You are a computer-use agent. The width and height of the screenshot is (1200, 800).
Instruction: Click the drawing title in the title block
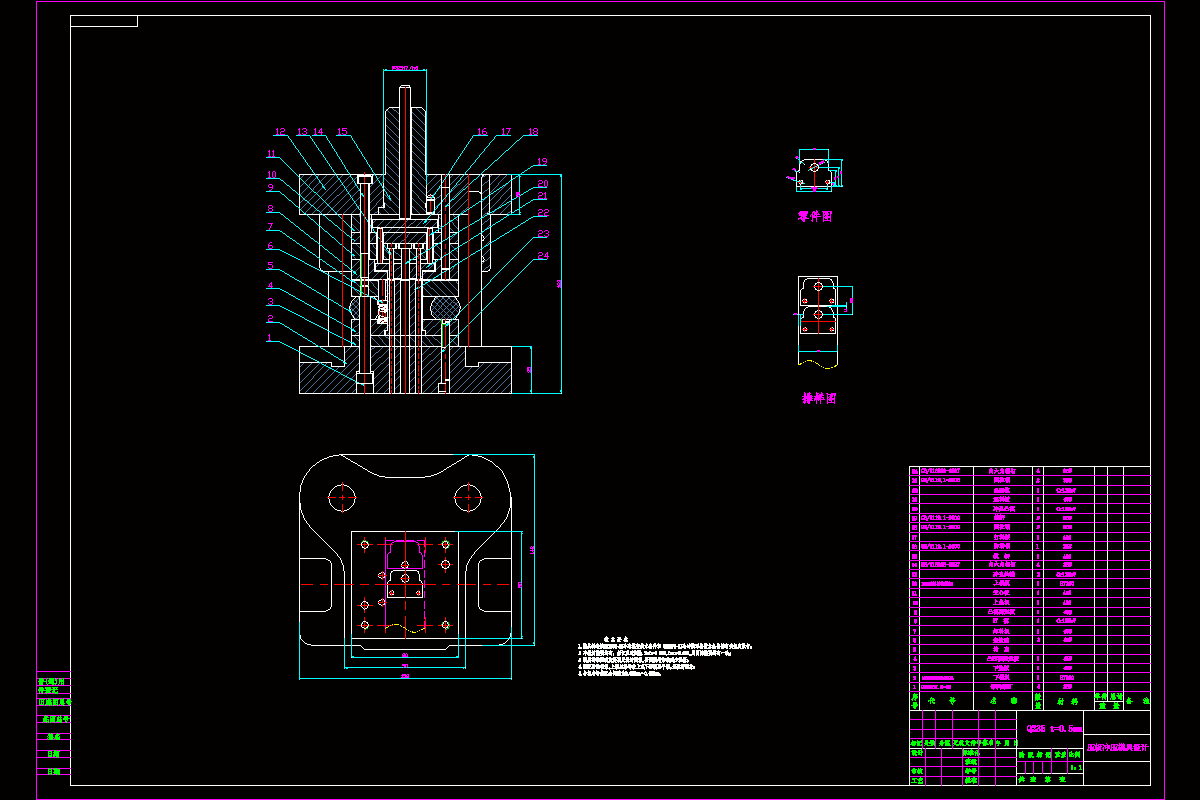[x=1117, y=748]
